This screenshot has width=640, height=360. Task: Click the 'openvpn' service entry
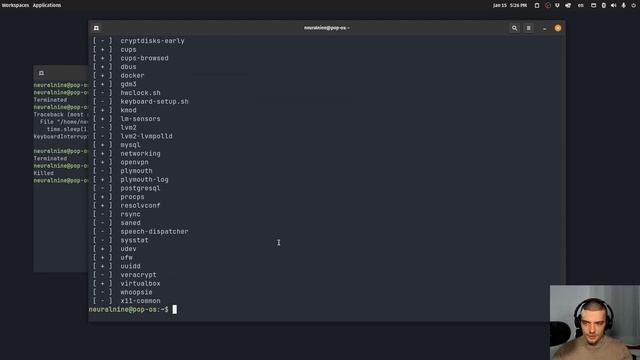134,162
